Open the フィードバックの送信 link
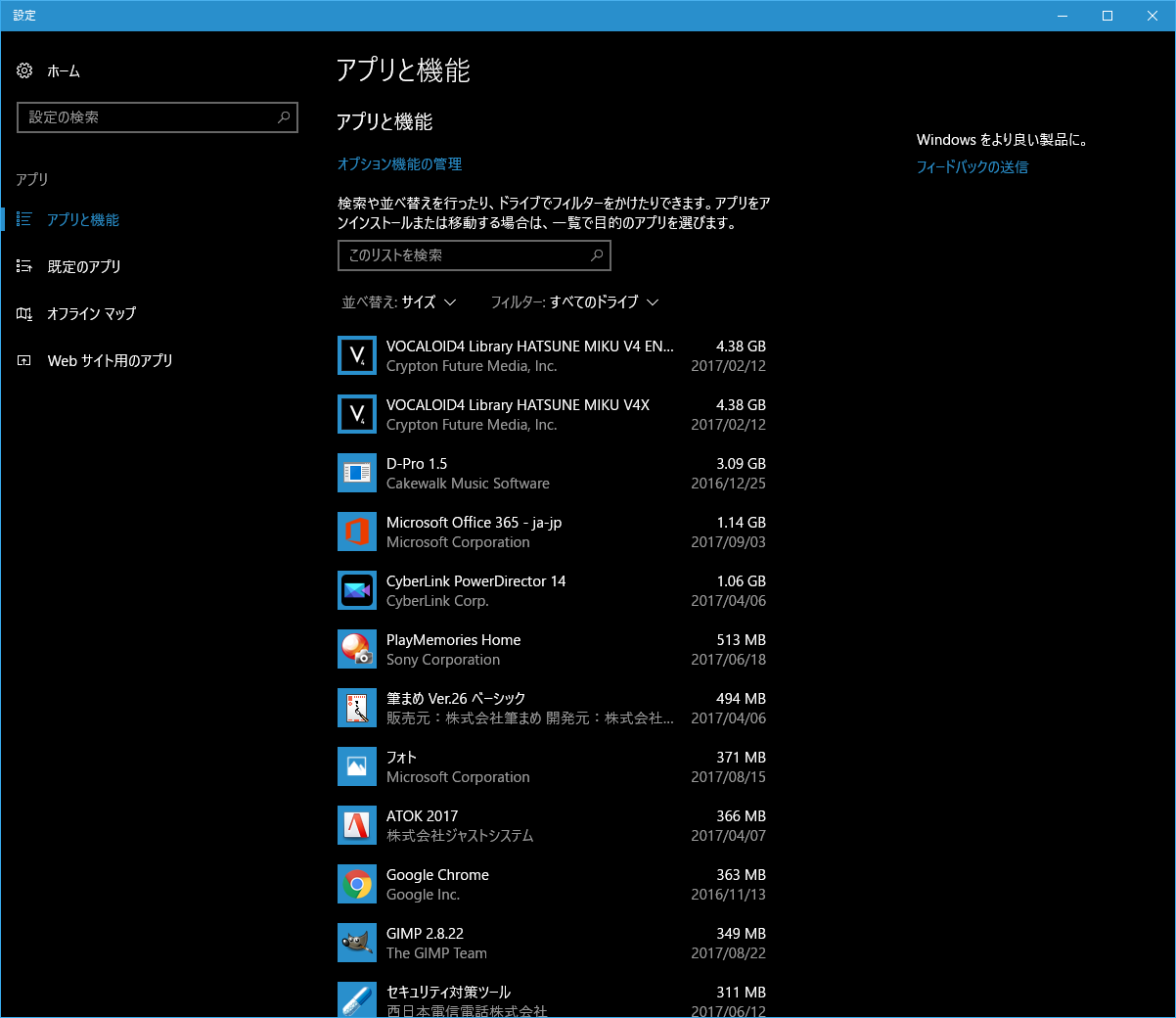Image resolution: width=1176 pixels, height=1018 pixels. pos(972,167)
